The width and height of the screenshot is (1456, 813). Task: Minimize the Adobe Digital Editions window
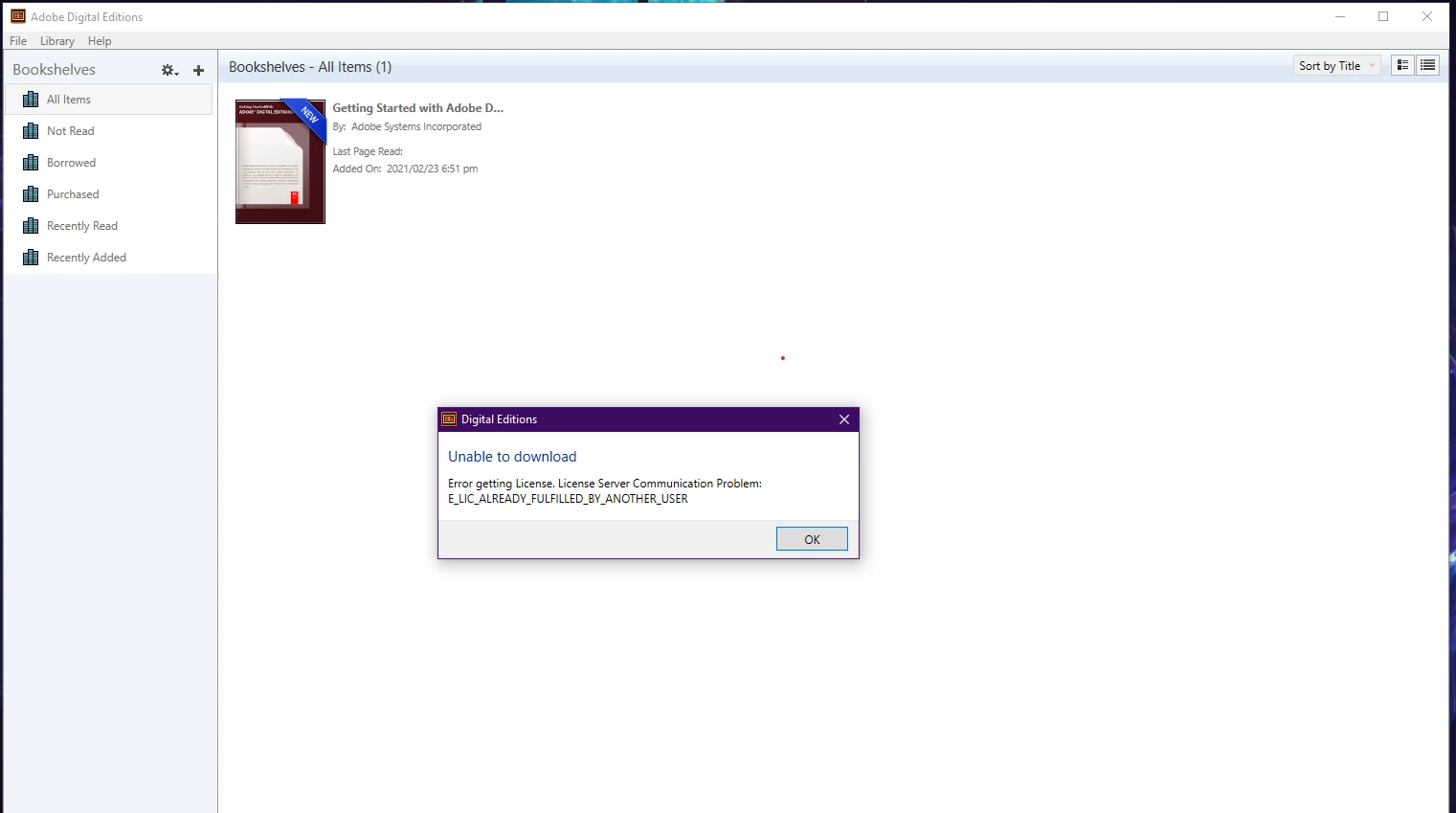click(x=1340, y=16)
